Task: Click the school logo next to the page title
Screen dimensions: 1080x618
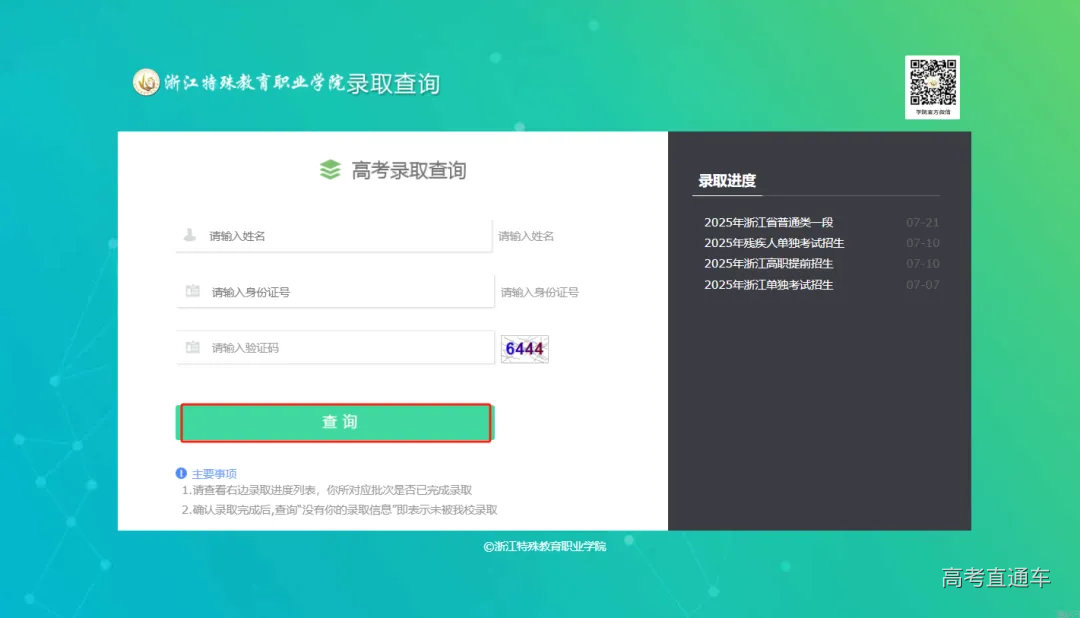Action: coord(148,82)
